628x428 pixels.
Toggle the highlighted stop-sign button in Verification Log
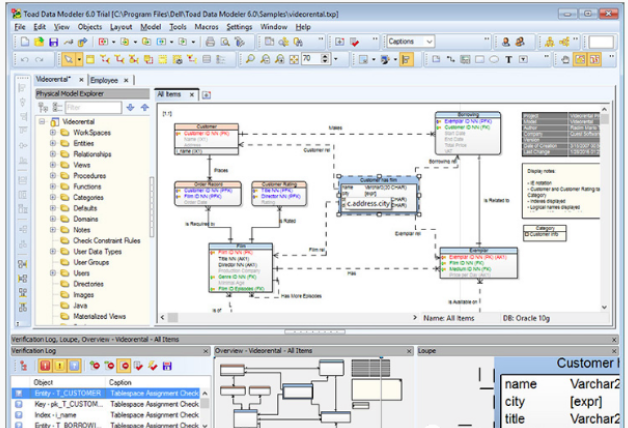(x=125, y=366)
